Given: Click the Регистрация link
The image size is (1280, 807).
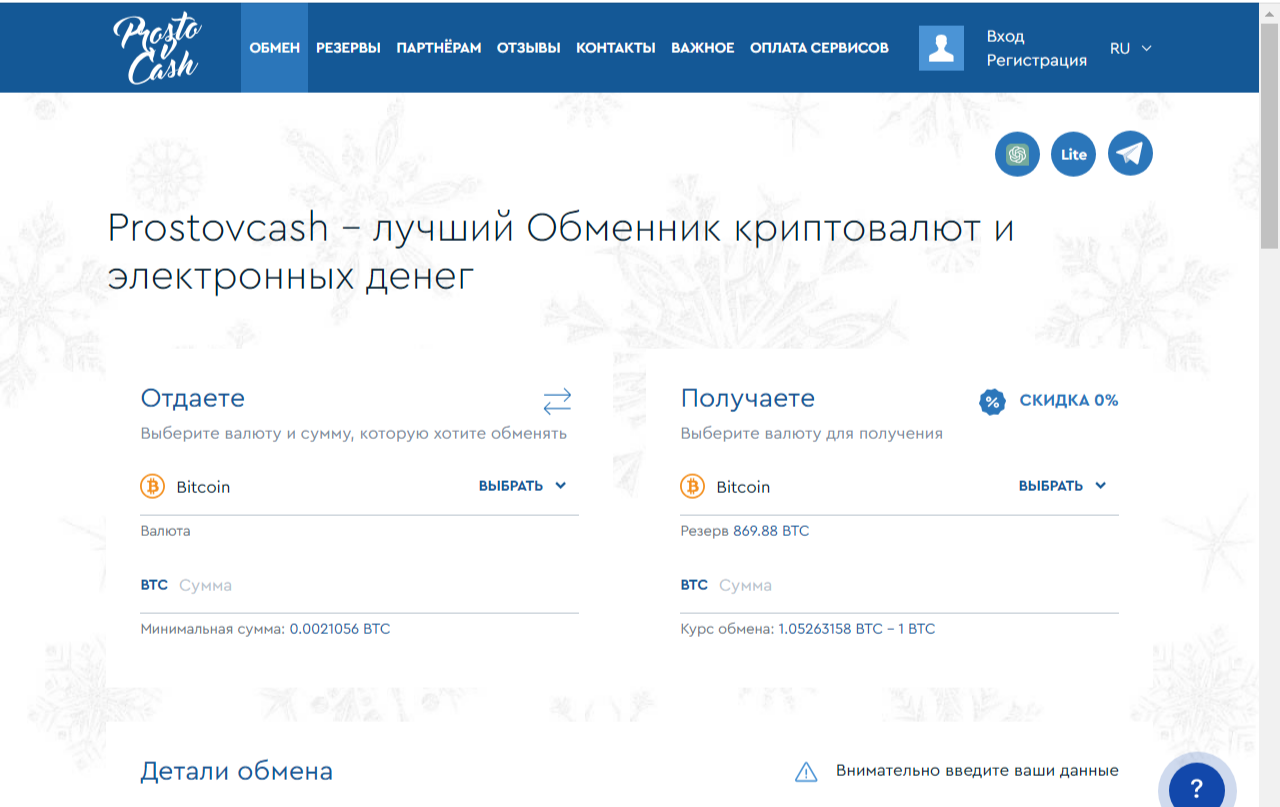Looking at the screenshot, I should (x=1036, y=60).
